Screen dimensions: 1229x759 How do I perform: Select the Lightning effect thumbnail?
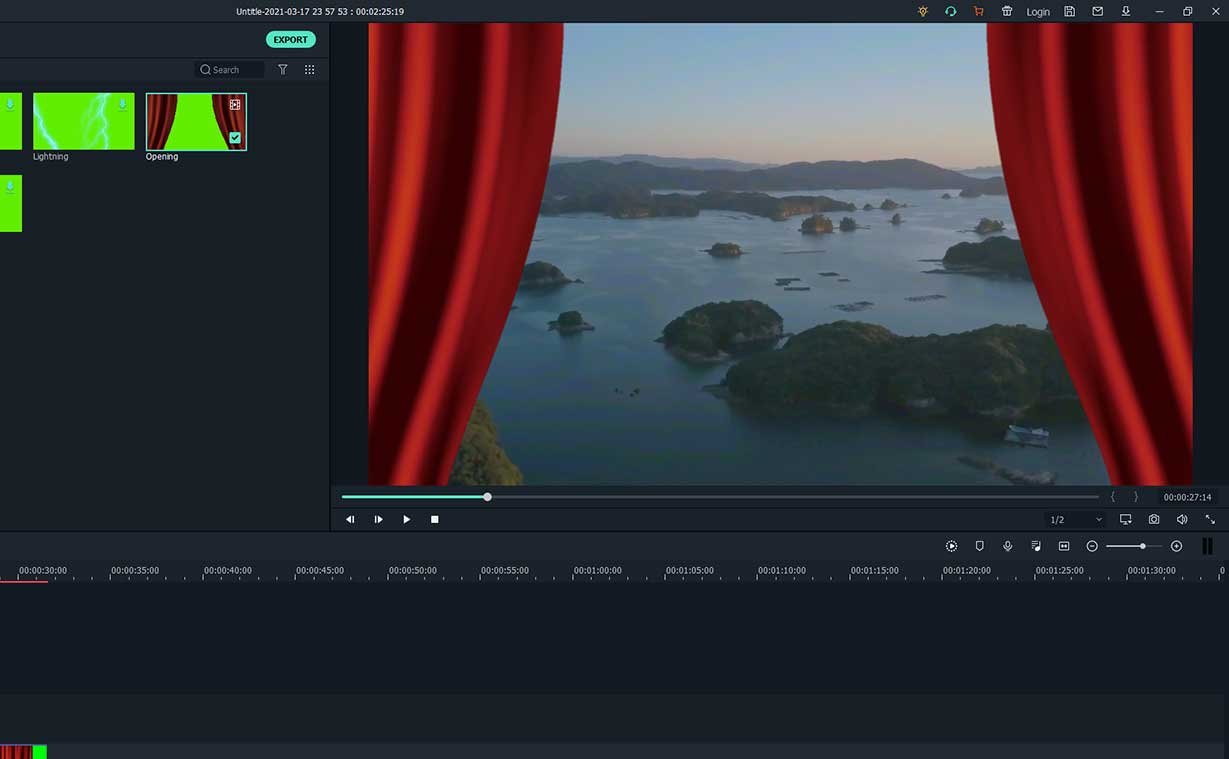pyautogui.click(x=84, y=121)
